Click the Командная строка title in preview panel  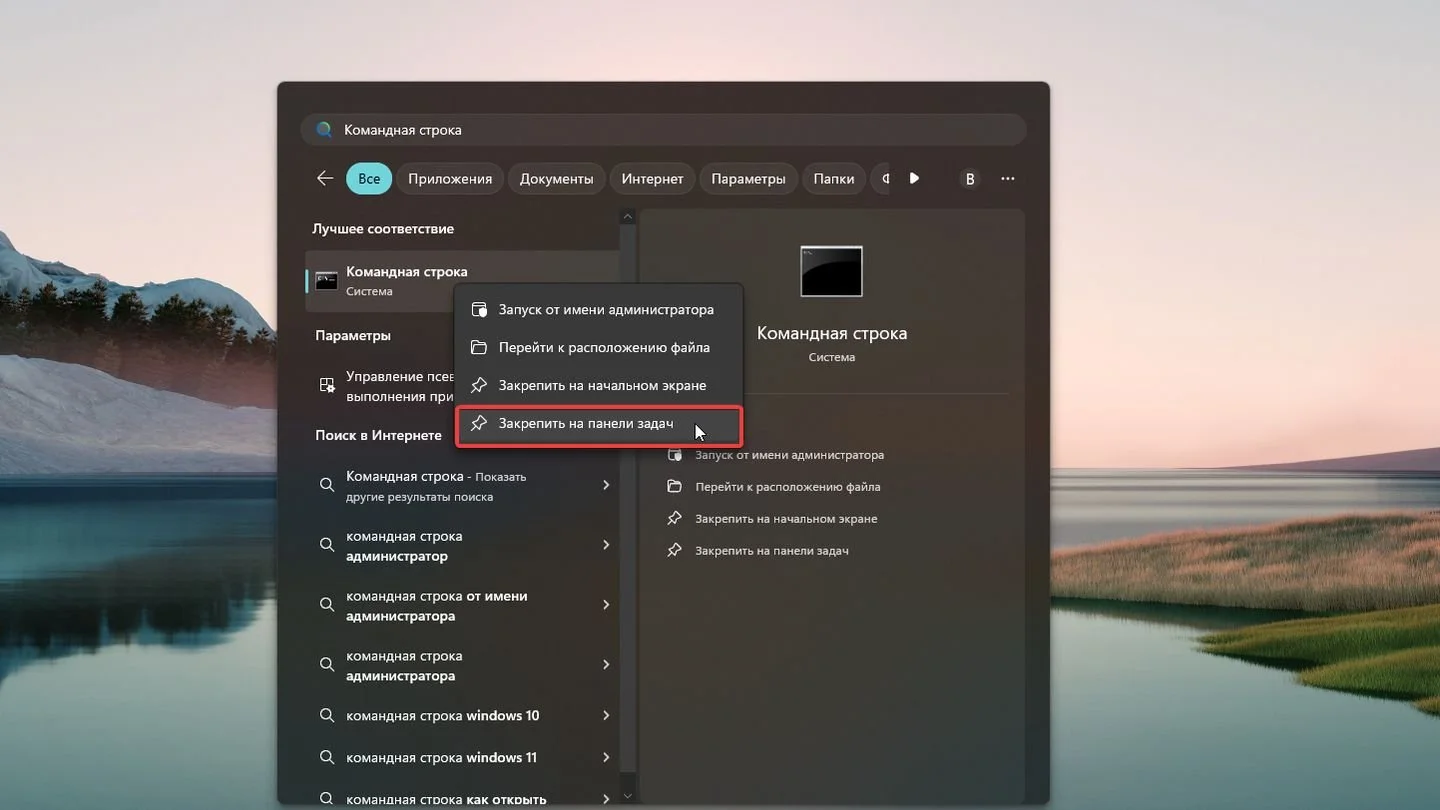(x=832, y=333)
